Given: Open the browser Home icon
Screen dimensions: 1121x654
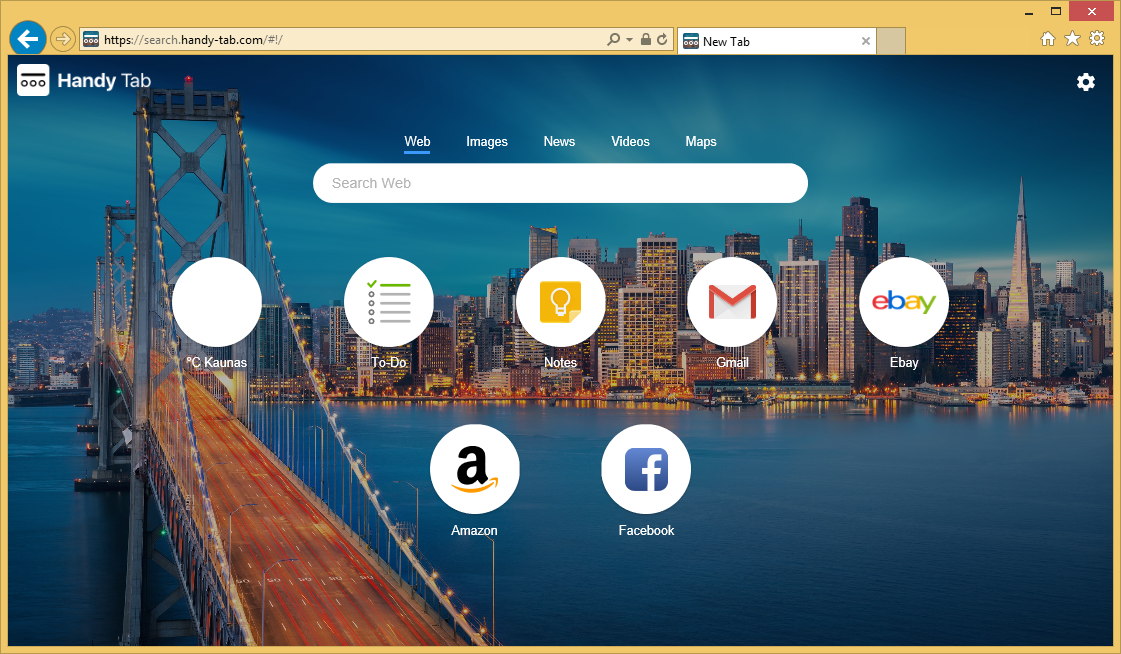Looking at the screenshot, I should 1047,39.
